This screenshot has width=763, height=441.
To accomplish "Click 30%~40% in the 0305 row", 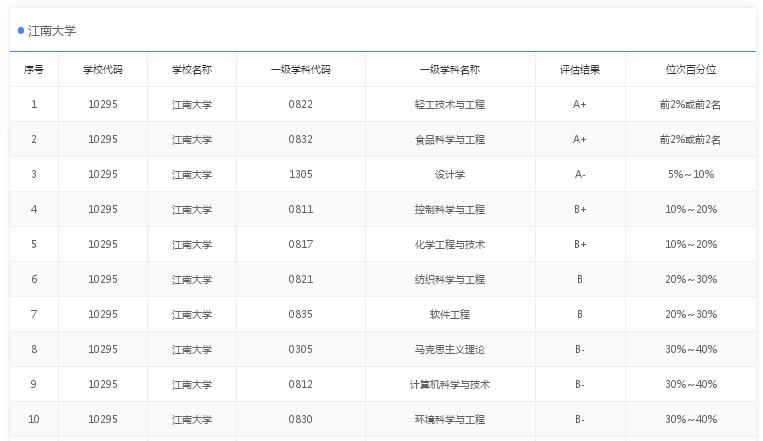I will pyautogui.click(x=691, y=349).
